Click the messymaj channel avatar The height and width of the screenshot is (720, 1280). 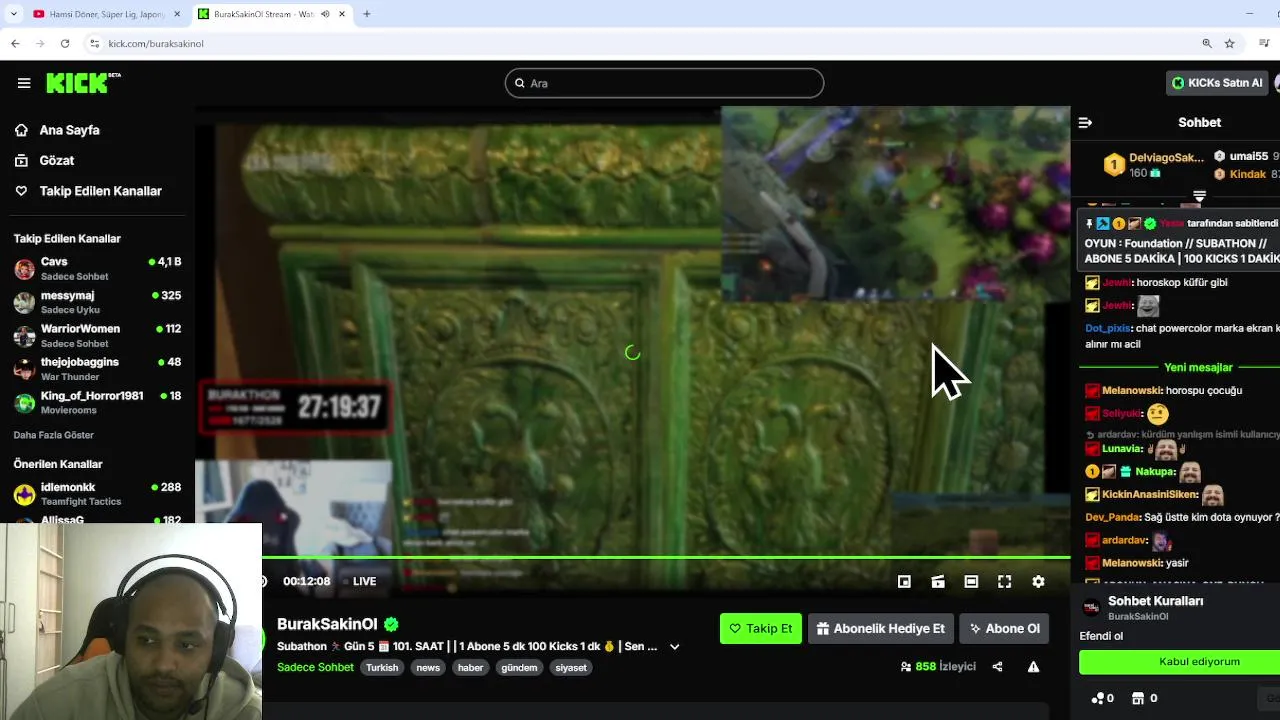[24, 302]
